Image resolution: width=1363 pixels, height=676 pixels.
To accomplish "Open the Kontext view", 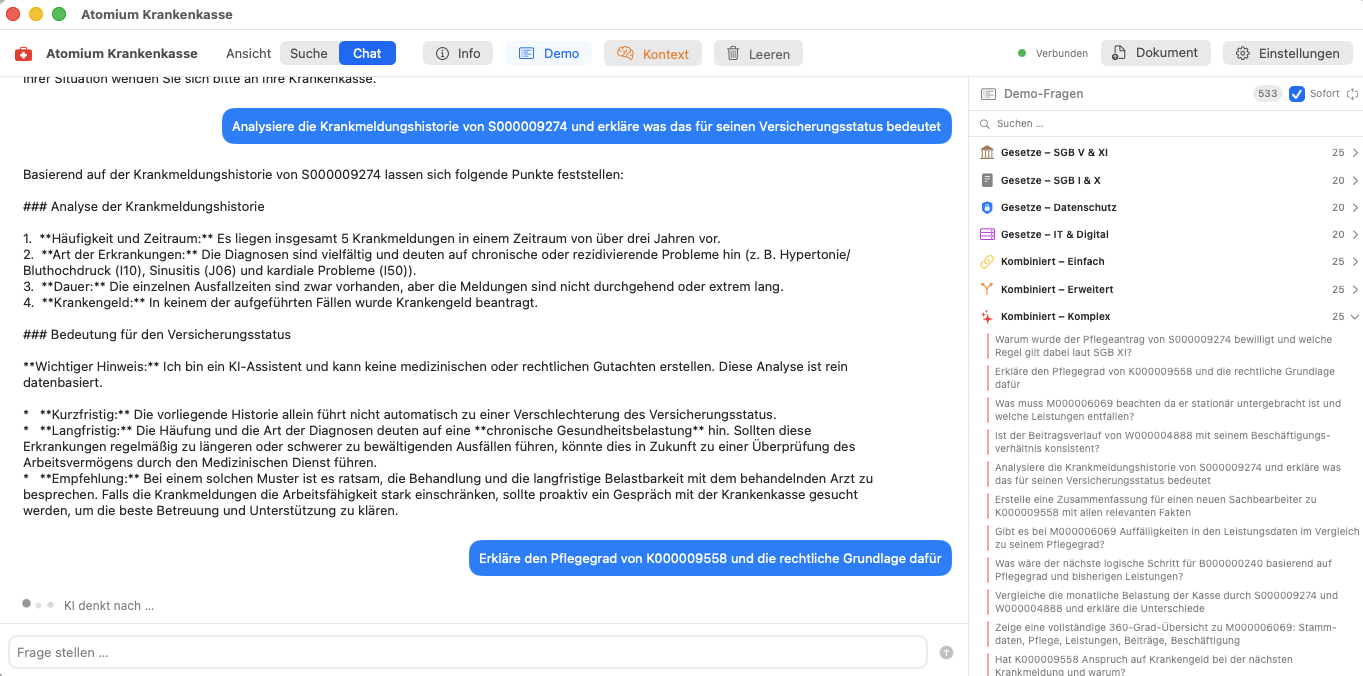I will coord(653,54).
